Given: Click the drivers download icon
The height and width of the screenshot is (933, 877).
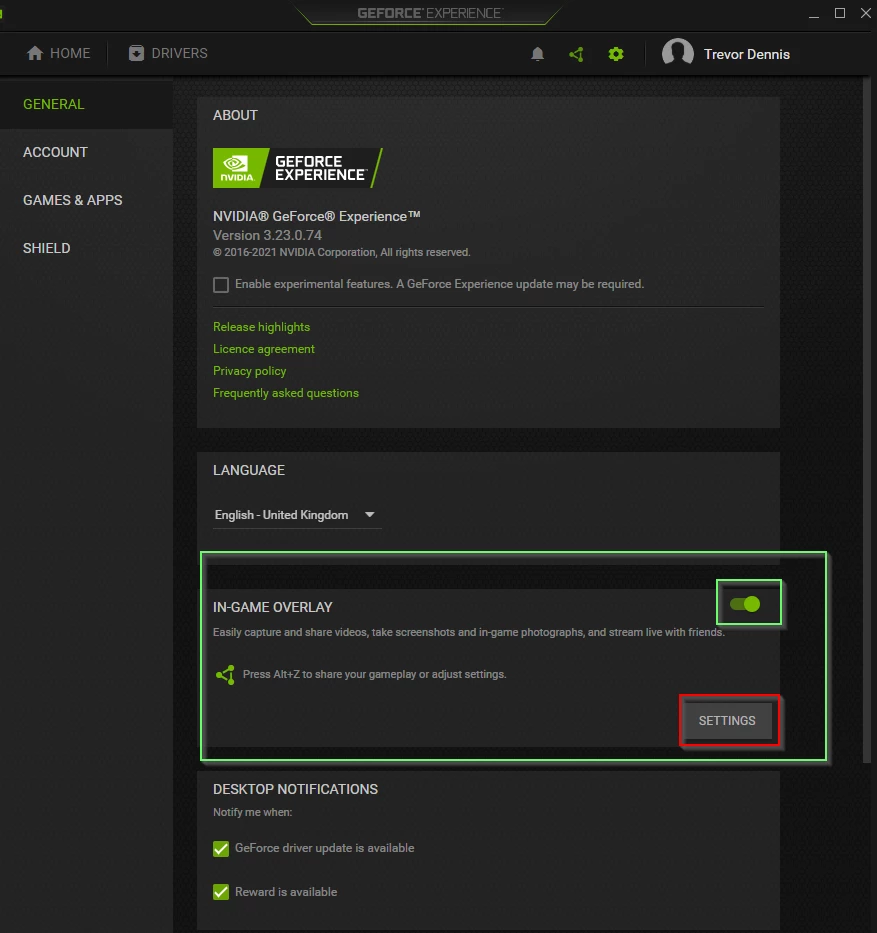Looking at the screenshot, I should (136, 53).
